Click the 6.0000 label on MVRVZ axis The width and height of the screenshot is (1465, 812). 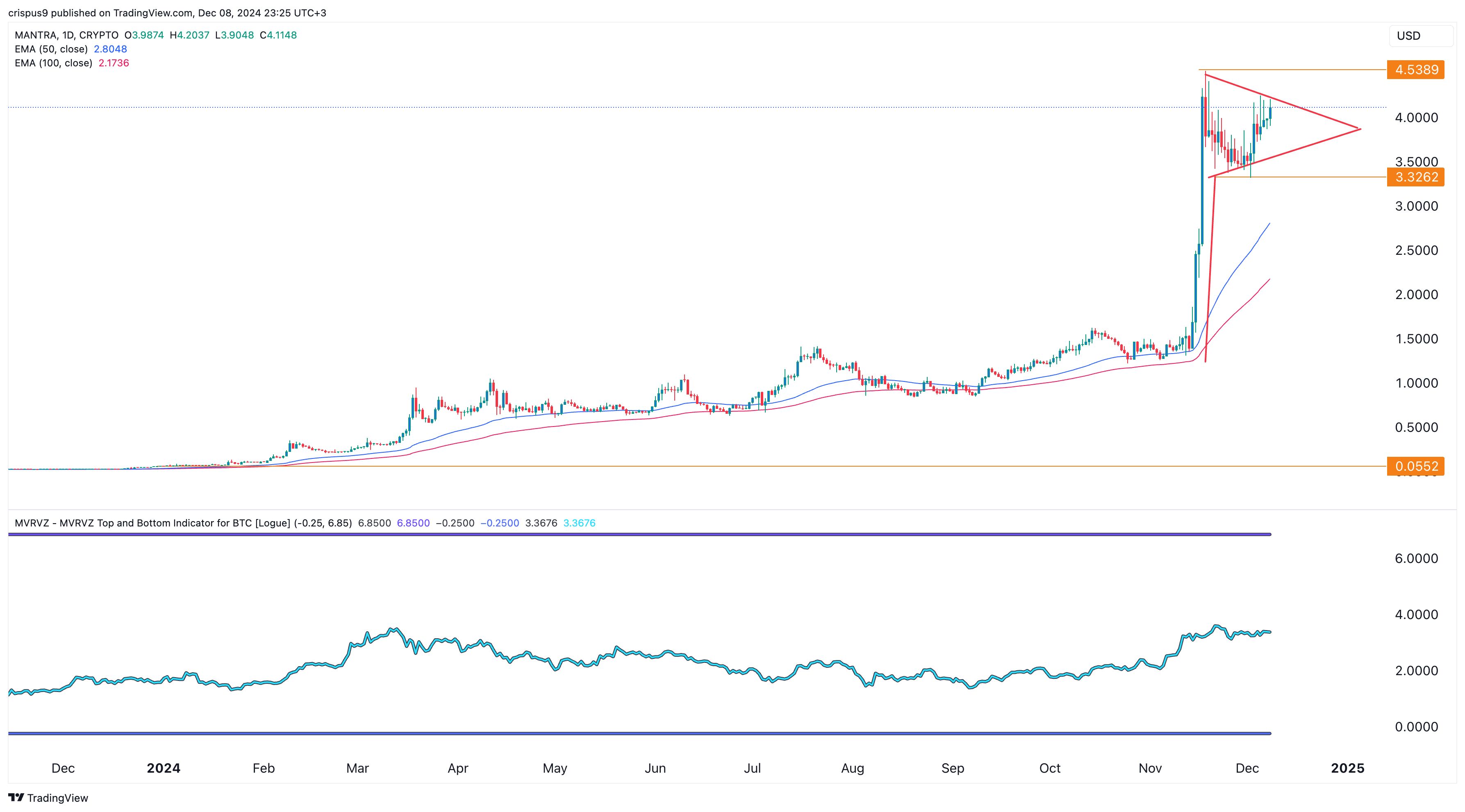1416,558
